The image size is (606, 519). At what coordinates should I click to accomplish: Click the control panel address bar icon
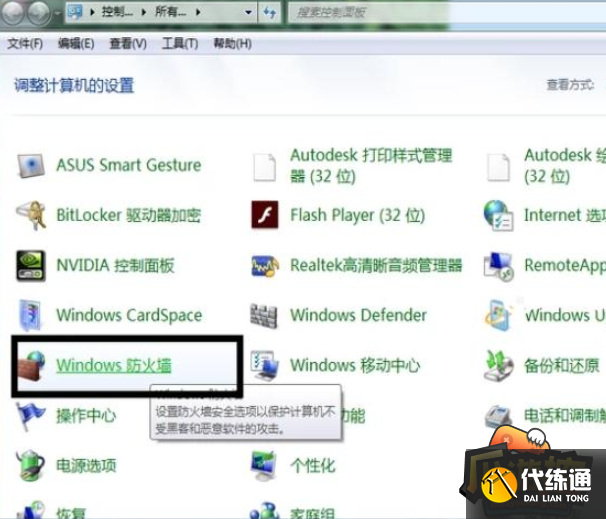pyautogui.click(x=75, y=12)
